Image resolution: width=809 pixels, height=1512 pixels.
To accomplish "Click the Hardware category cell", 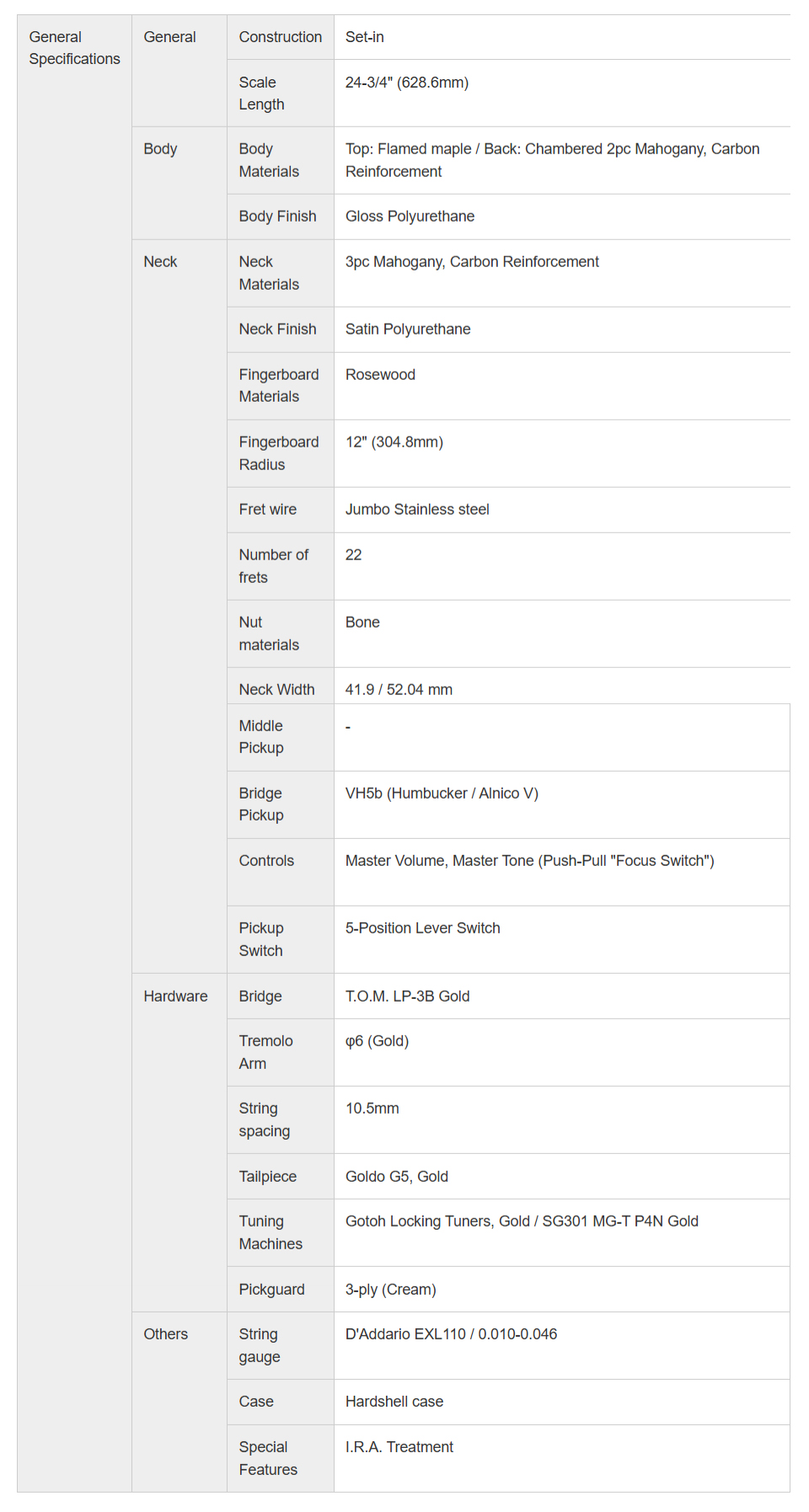I will pos(175,996).
